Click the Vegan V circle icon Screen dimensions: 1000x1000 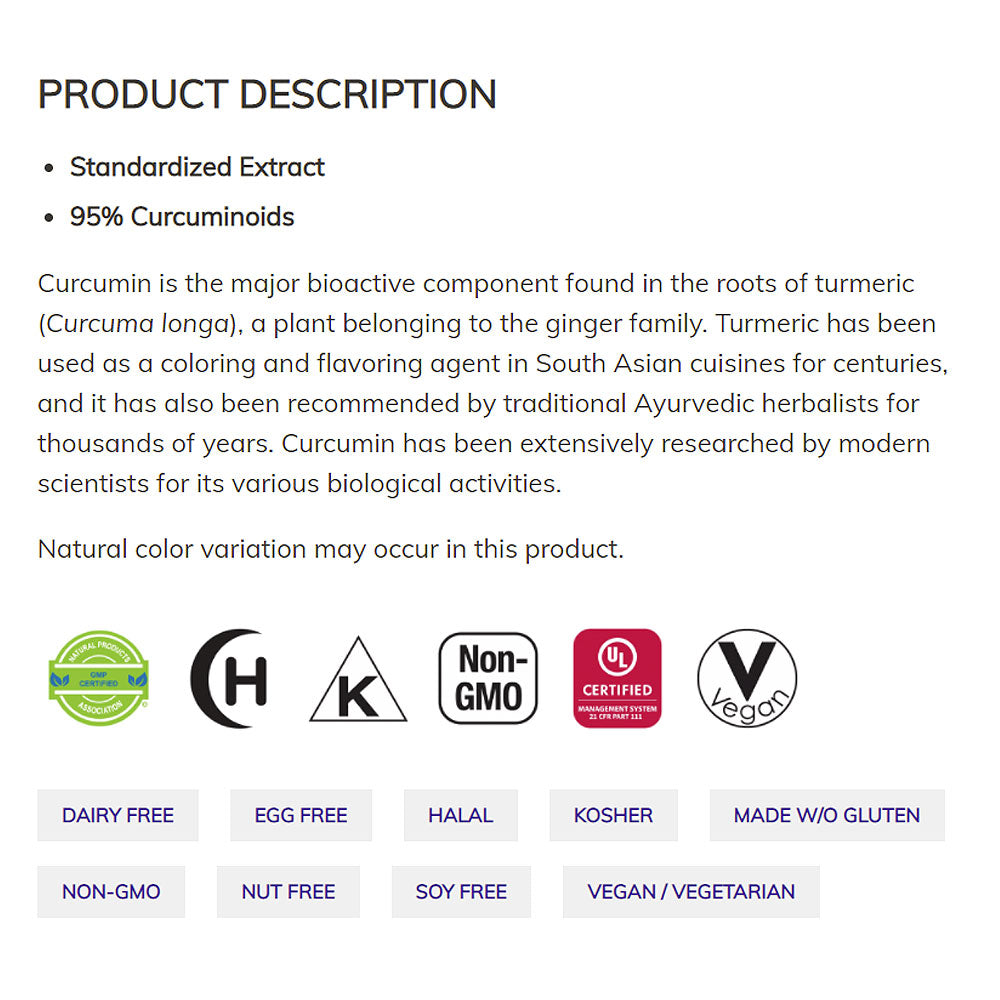click(747, 677)
